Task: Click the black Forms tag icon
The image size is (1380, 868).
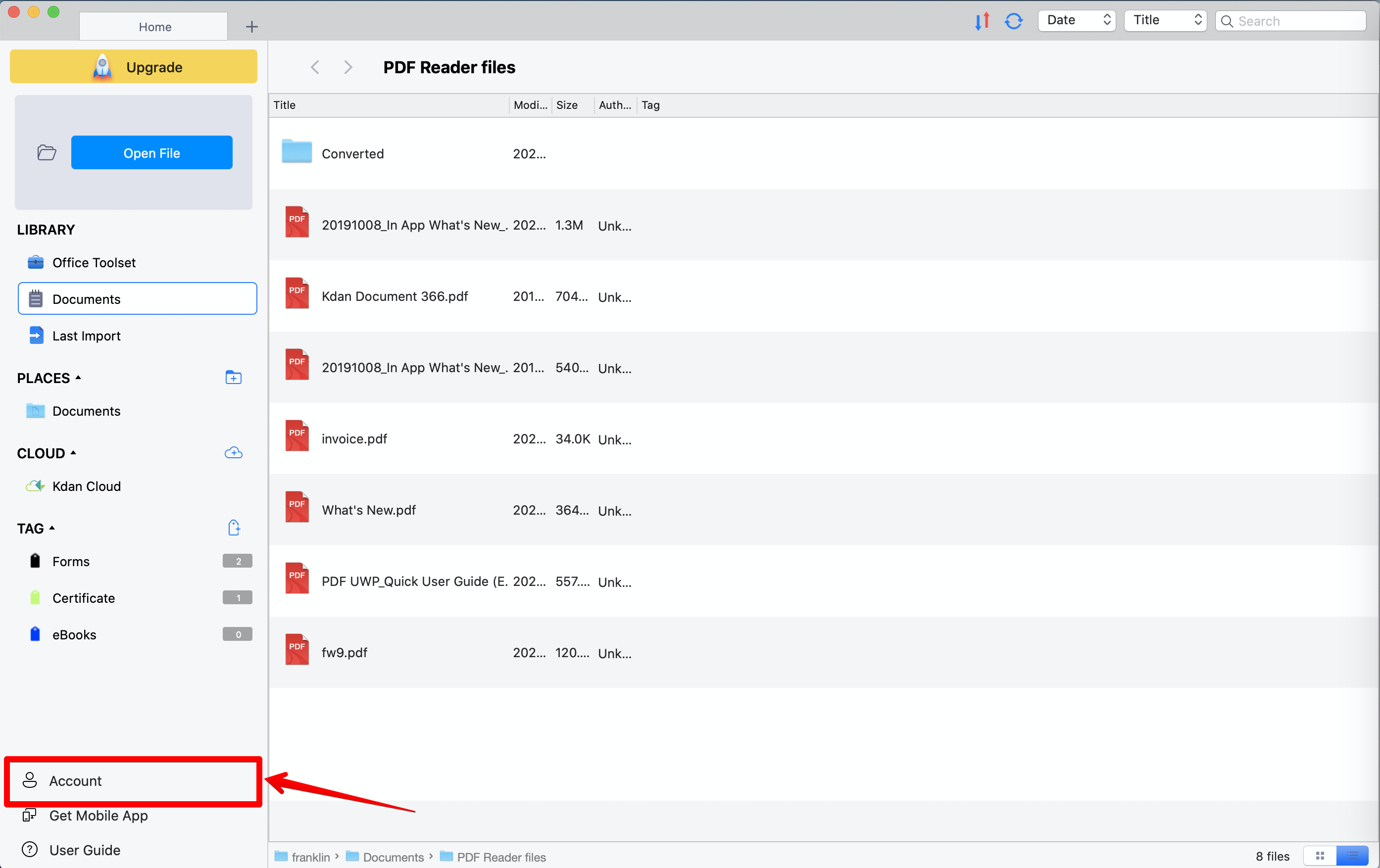Action: pos(35,561)
